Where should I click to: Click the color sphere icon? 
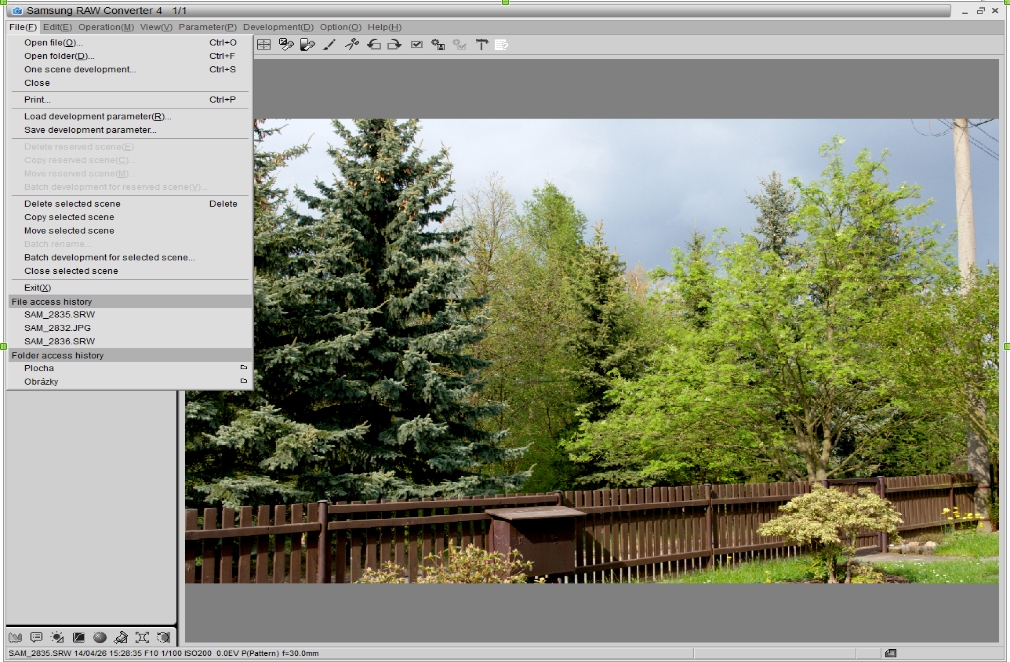[x=100, y=637]
